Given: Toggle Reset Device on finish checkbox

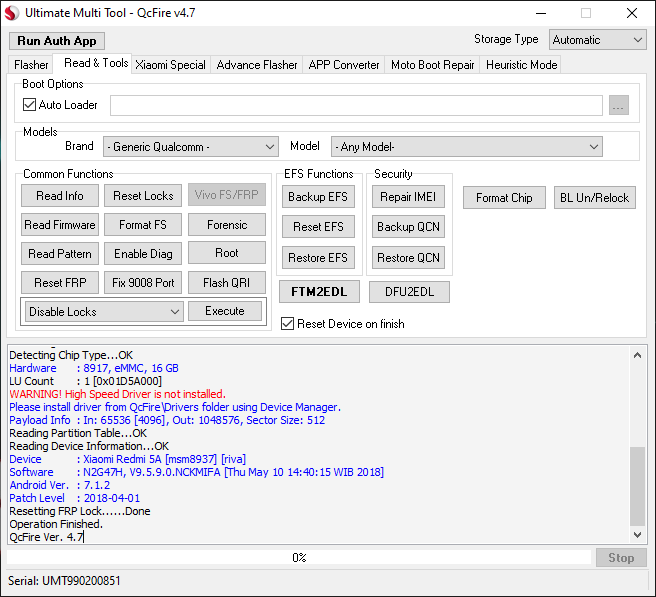Looking at the screenshot, I should [x=288, y=324].
